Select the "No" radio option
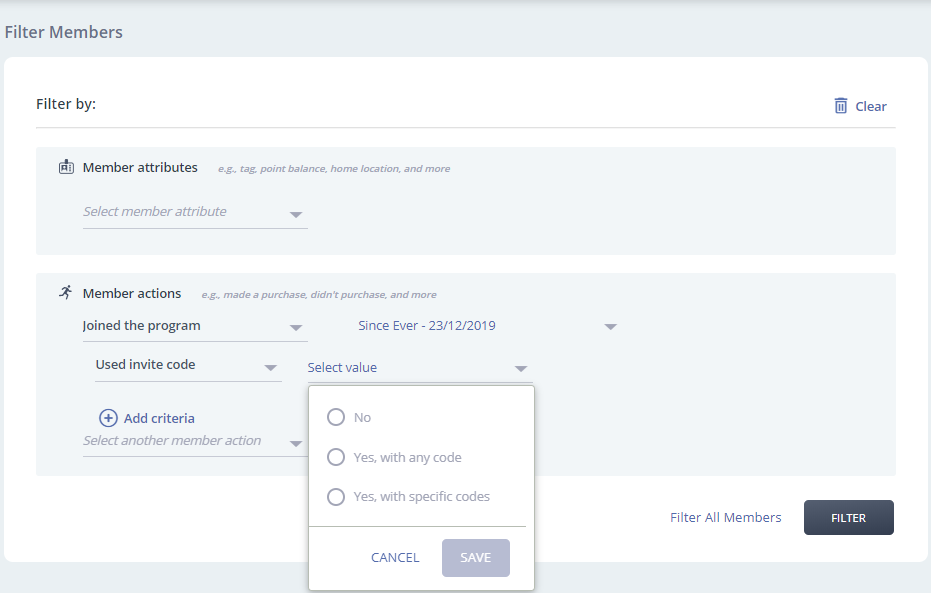Screen dimensions: 931x593 336,417
